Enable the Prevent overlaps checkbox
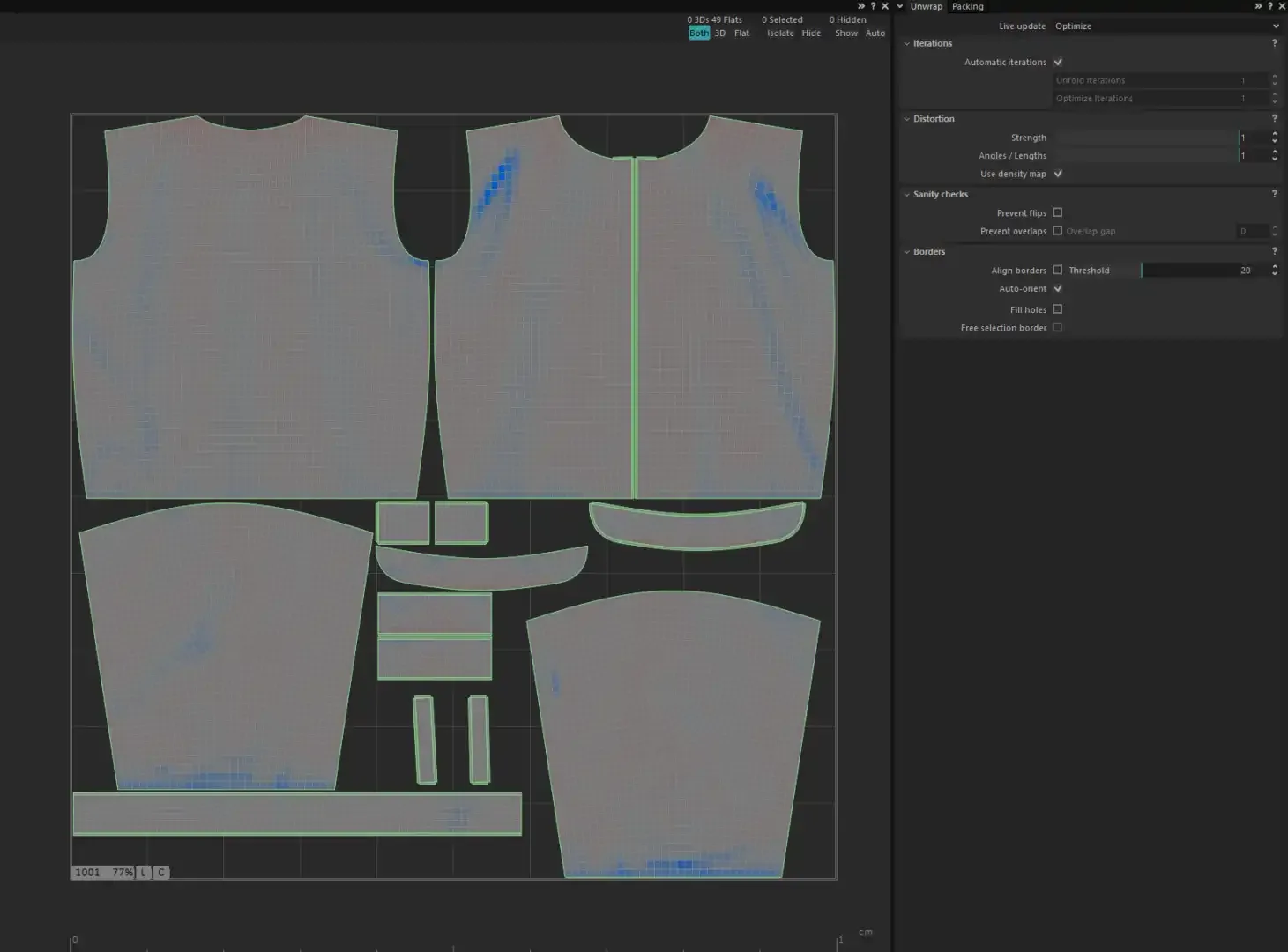 tap(1058, 231)
